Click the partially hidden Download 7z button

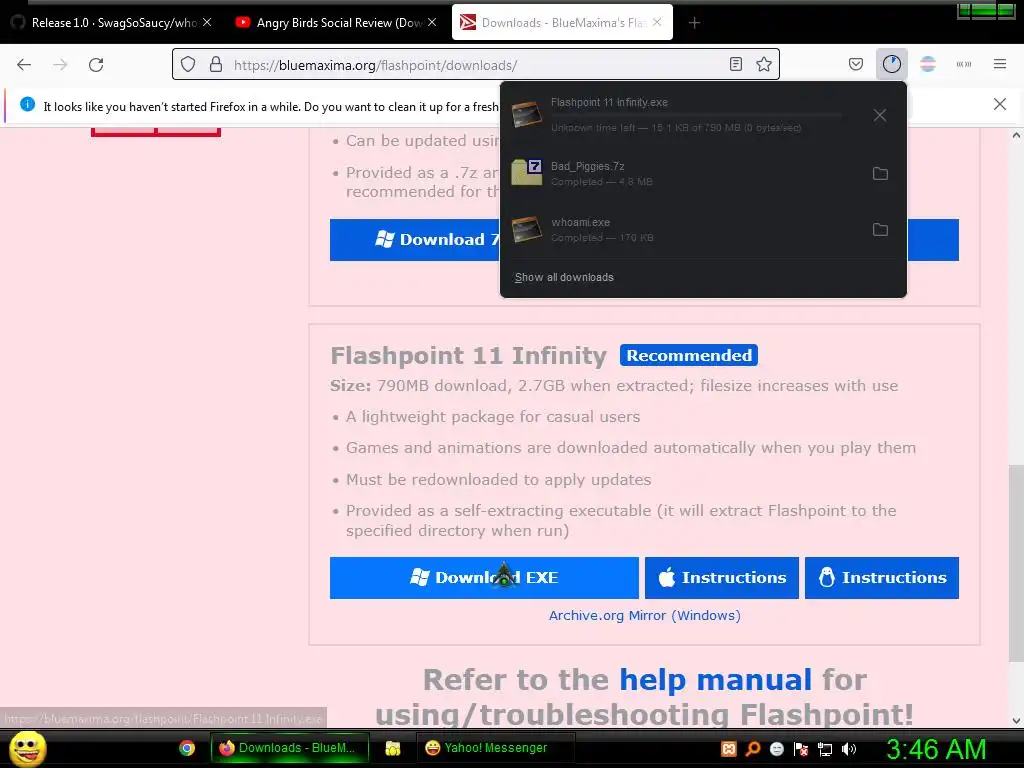tap(415, 240)
